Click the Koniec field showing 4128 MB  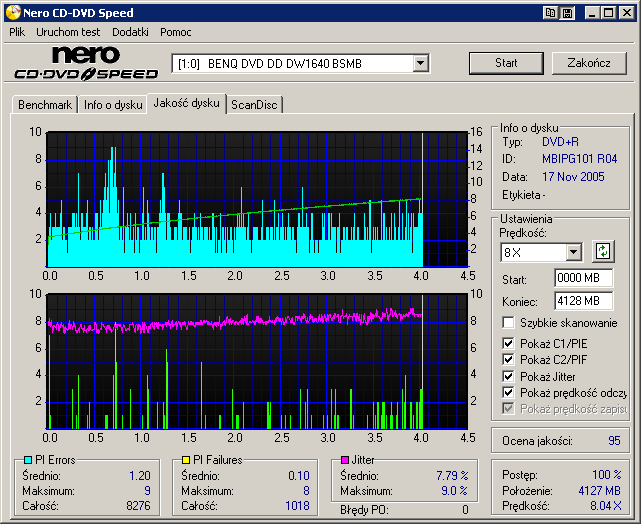coord(583,301)
